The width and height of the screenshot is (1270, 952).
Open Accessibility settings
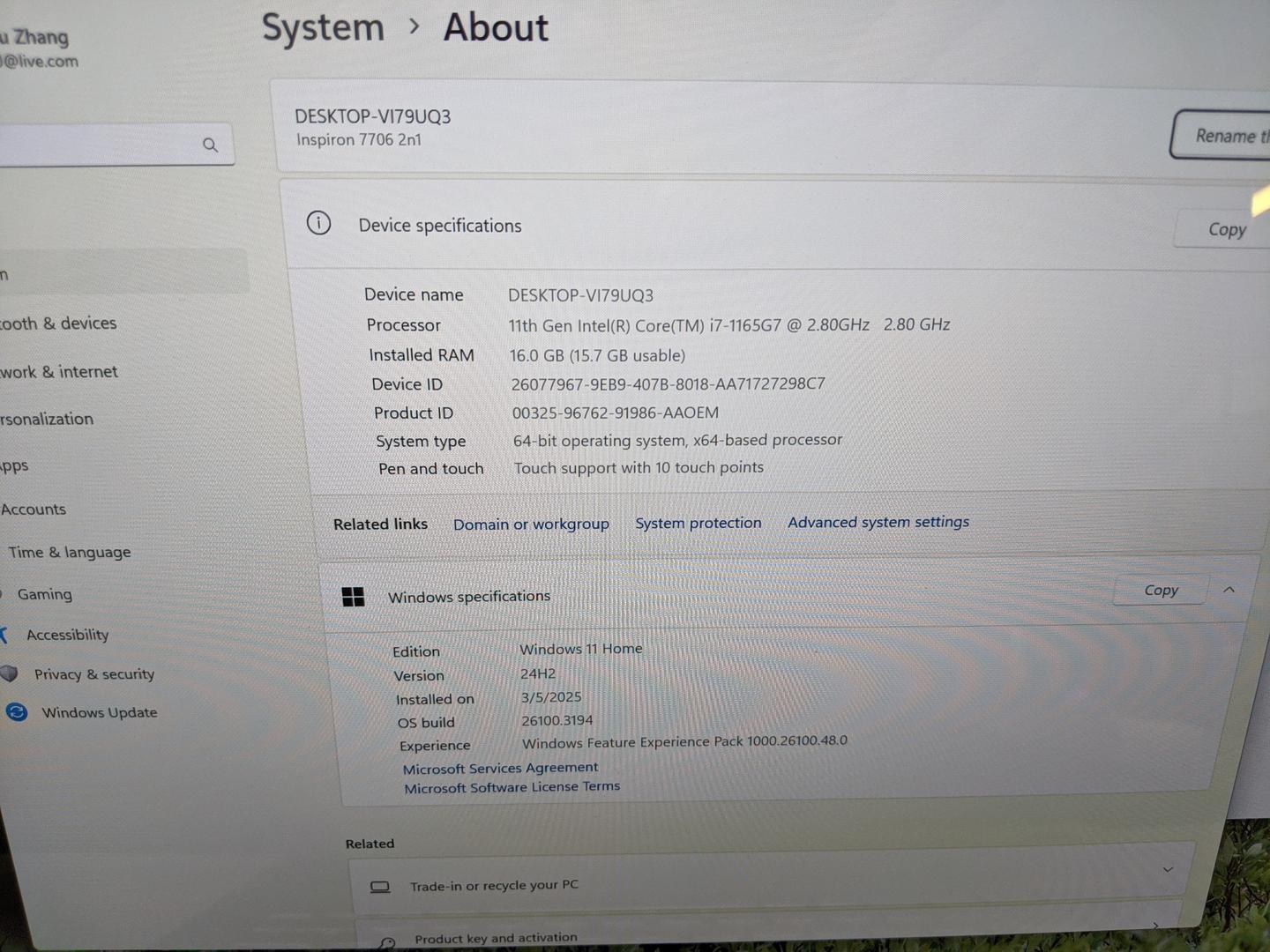67,635
